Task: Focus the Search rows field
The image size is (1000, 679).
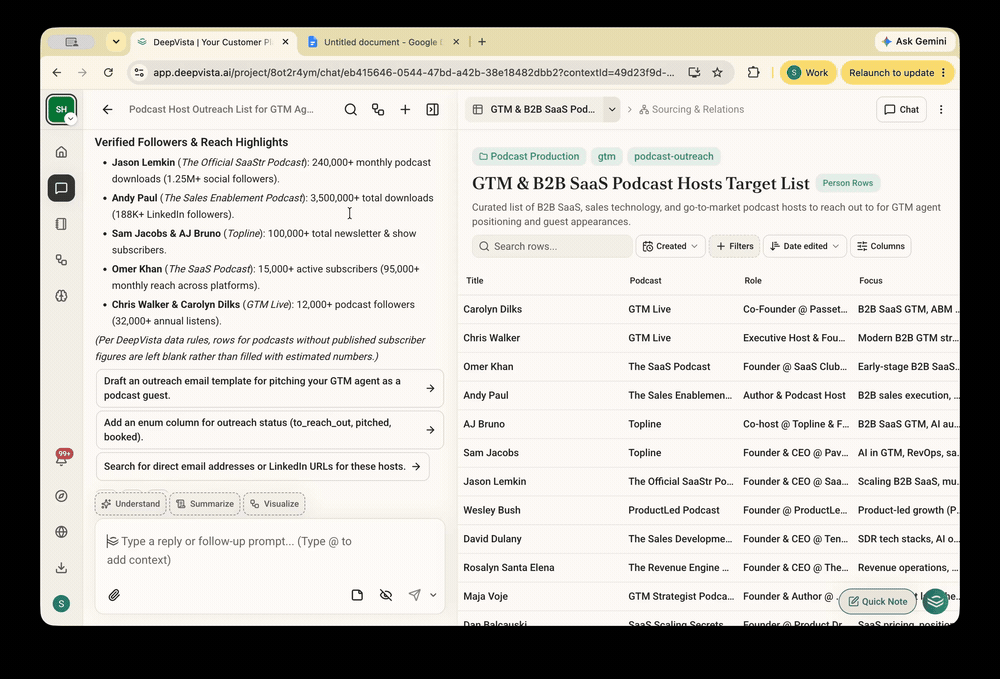Action: pos(552,246)
